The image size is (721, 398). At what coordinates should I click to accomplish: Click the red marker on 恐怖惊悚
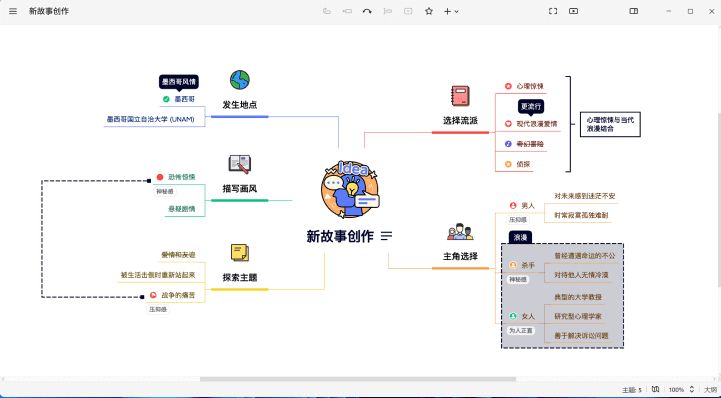160,177
